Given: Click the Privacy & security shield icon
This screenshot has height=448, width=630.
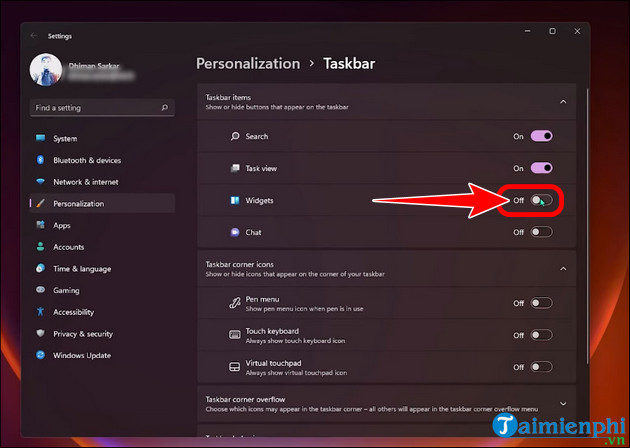Looking at the screenshot, I should click(40, 333).
